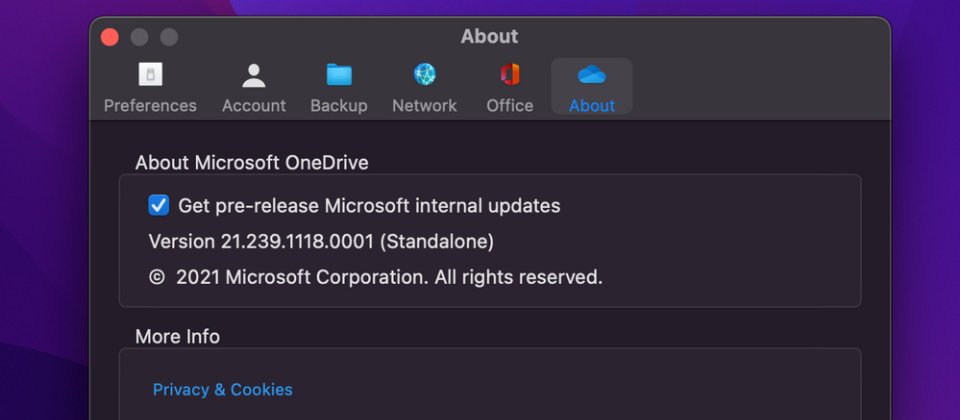Open the Office tab label
This screenshot has width=960, height=420.
tap(509, 106)
